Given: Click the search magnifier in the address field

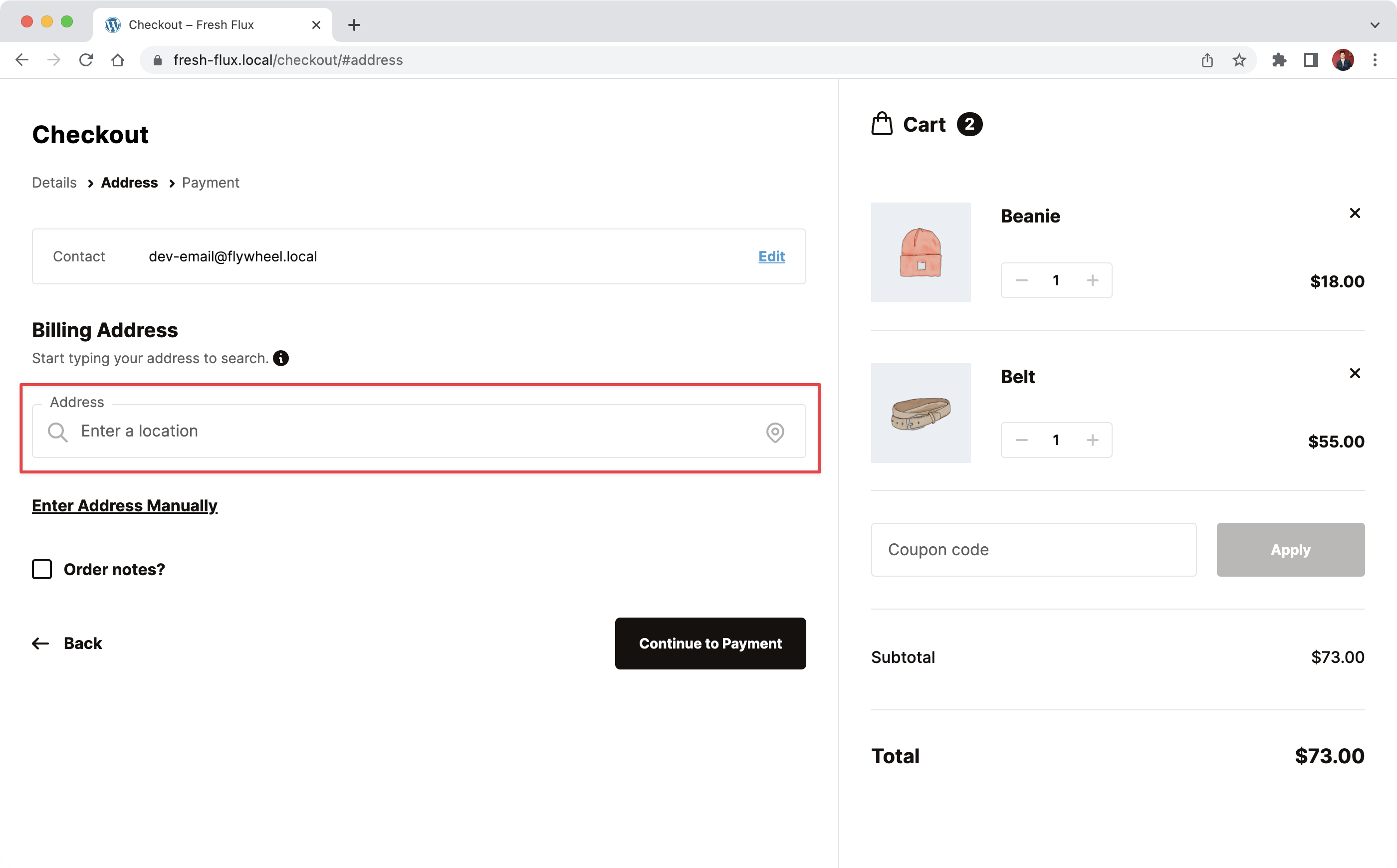Looking at the screenshot, I should click(58, 432).
